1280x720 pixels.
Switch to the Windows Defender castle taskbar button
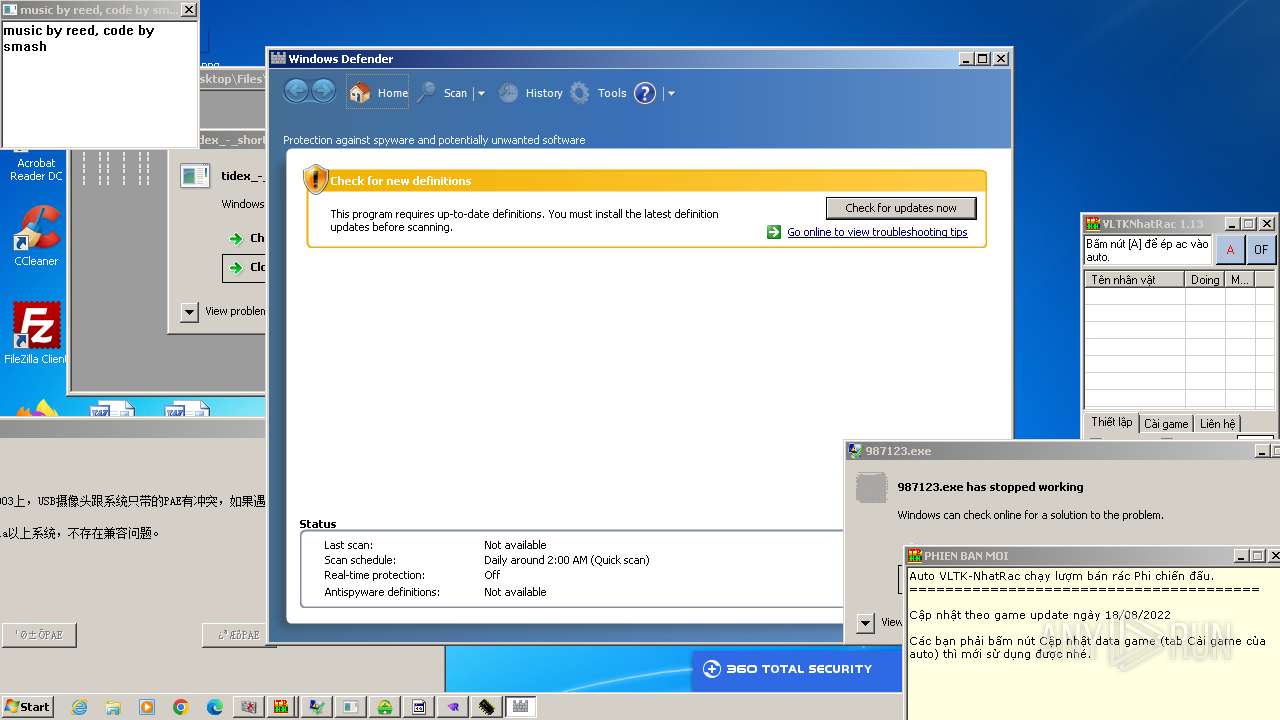point(521,707)
